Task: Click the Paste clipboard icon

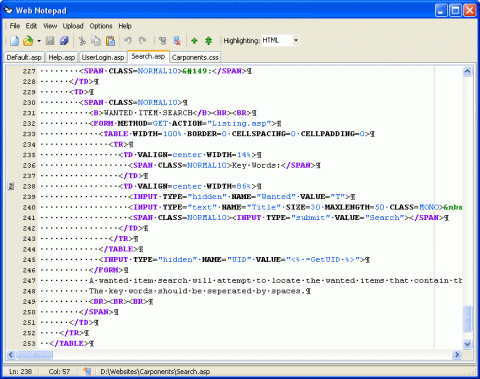Action: (x=110, y=41)
